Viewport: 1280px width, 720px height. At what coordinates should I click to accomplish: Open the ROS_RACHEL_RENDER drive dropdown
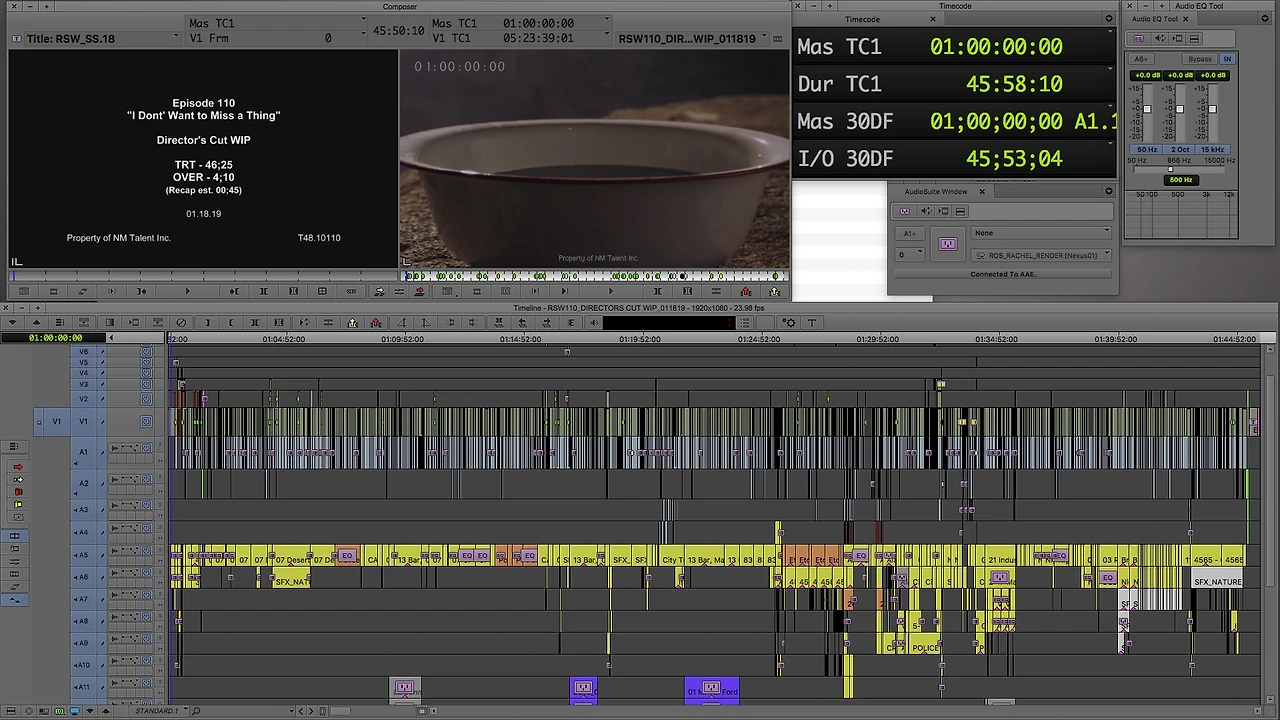1041,255
